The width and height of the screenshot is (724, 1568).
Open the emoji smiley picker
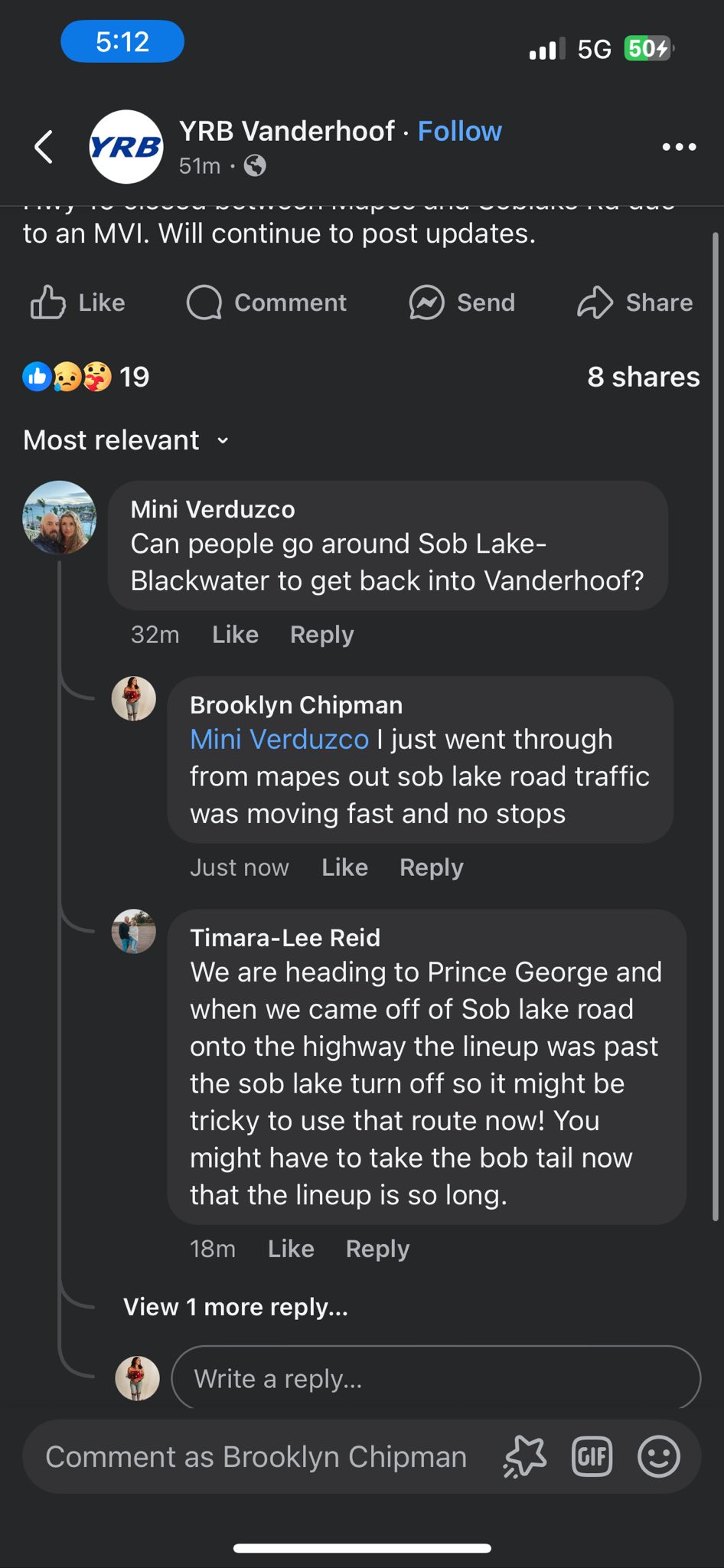click(x=658, y=1456)
